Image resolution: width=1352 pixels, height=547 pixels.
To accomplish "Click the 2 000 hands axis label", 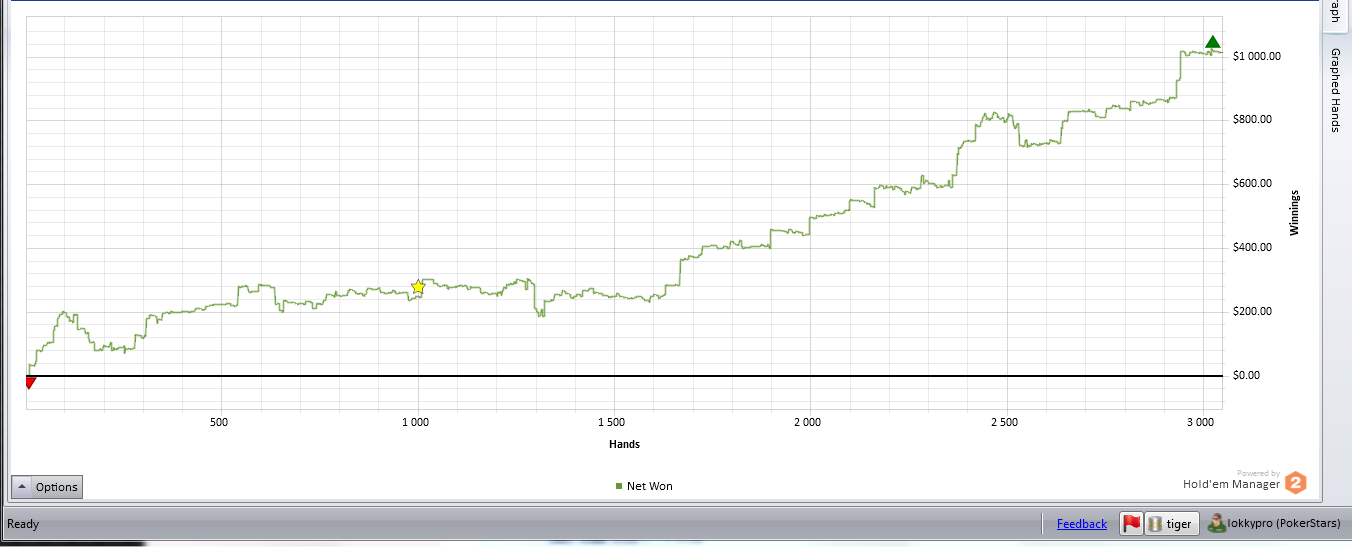I will [x=807, y=422].
